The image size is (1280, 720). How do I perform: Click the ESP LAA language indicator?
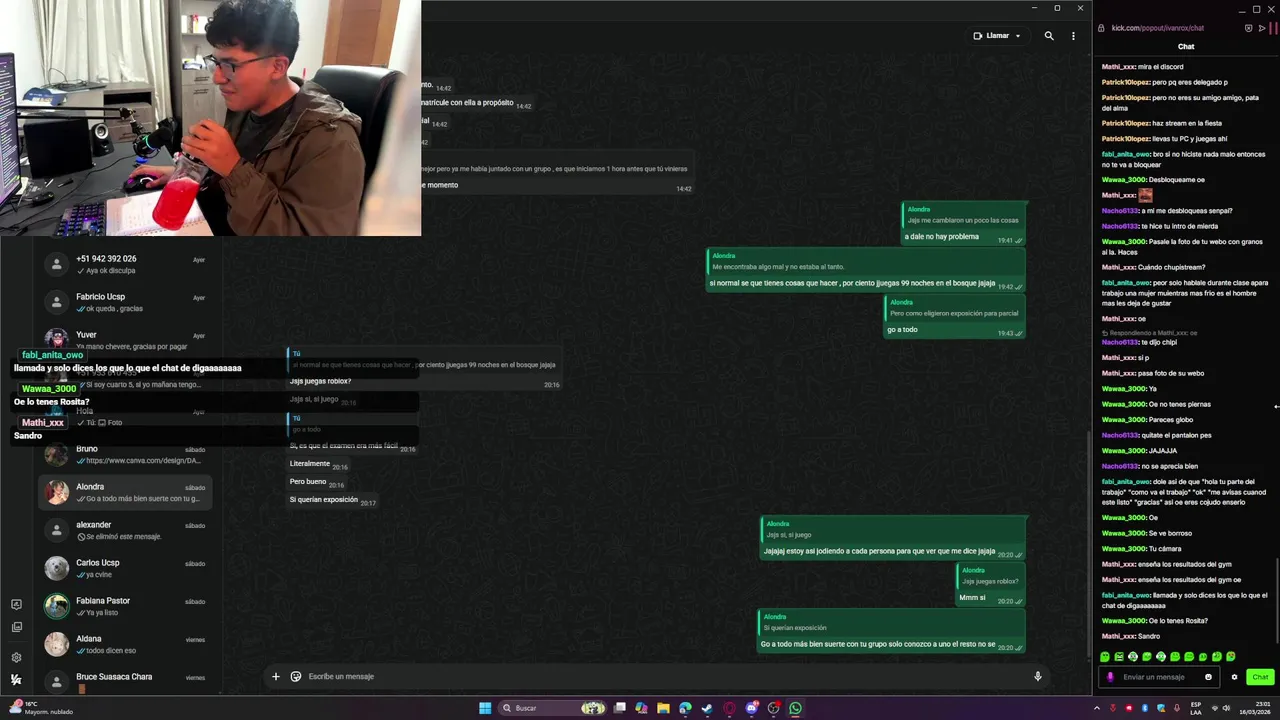pyautogui.click(x=1196, y=708)
